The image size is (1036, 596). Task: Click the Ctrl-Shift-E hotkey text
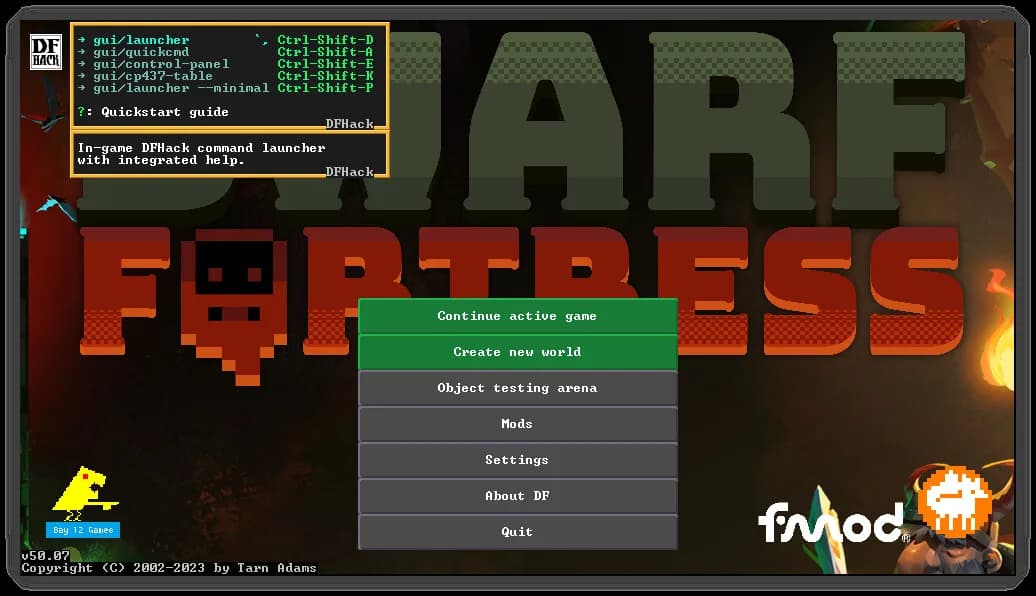(x=325, y=64)
